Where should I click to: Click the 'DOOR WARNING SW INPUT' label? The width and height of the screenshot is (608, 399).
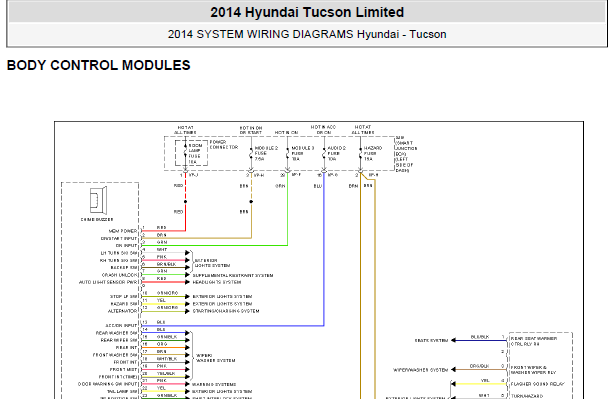click(107, 384)
